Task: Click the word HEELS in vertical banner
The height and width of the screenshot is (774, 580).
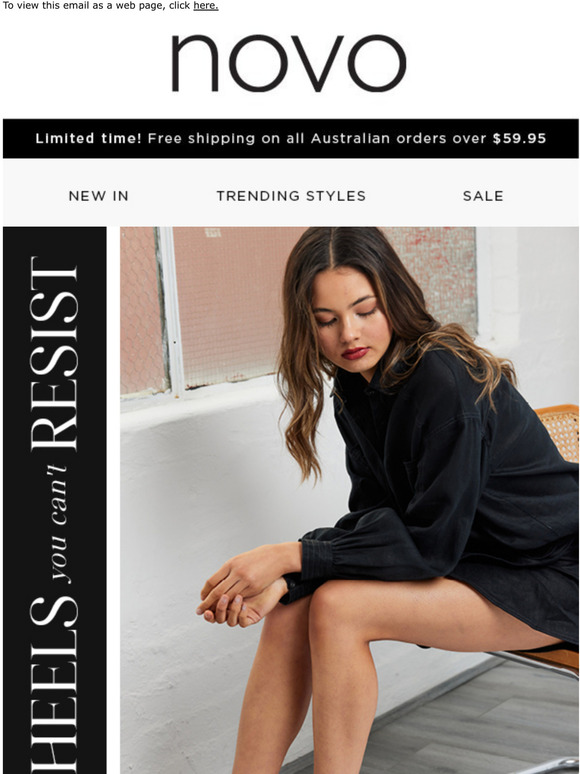Action: click(54, 685)
